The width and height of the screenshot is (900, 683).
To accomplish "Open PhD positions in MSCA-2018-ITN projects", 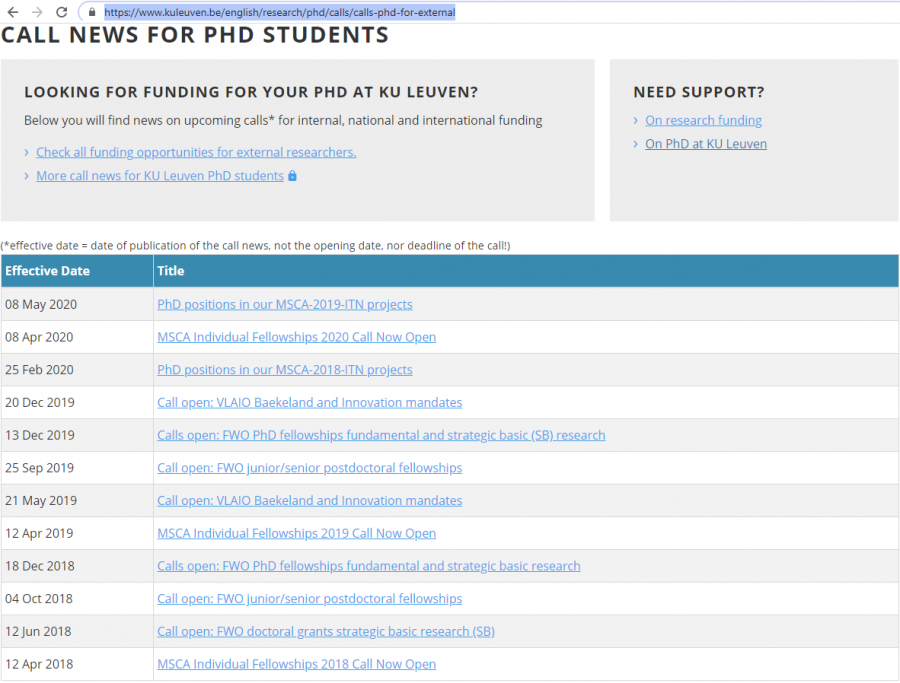I will pyautogui.click(x=285, y=370).
